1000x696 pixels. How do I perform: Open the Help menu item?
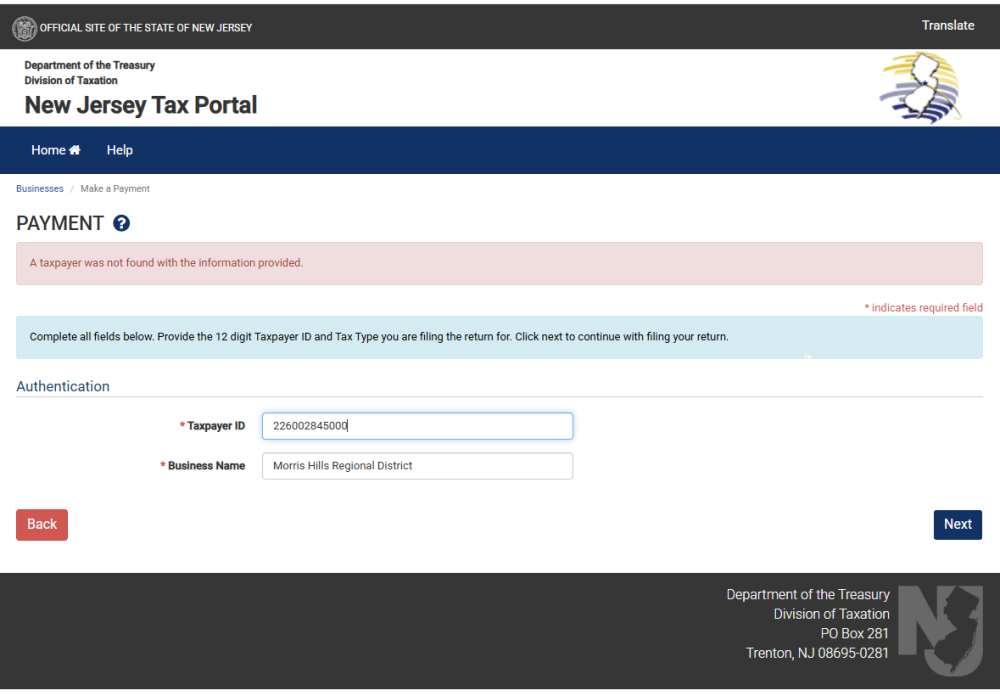pos(119,150)
